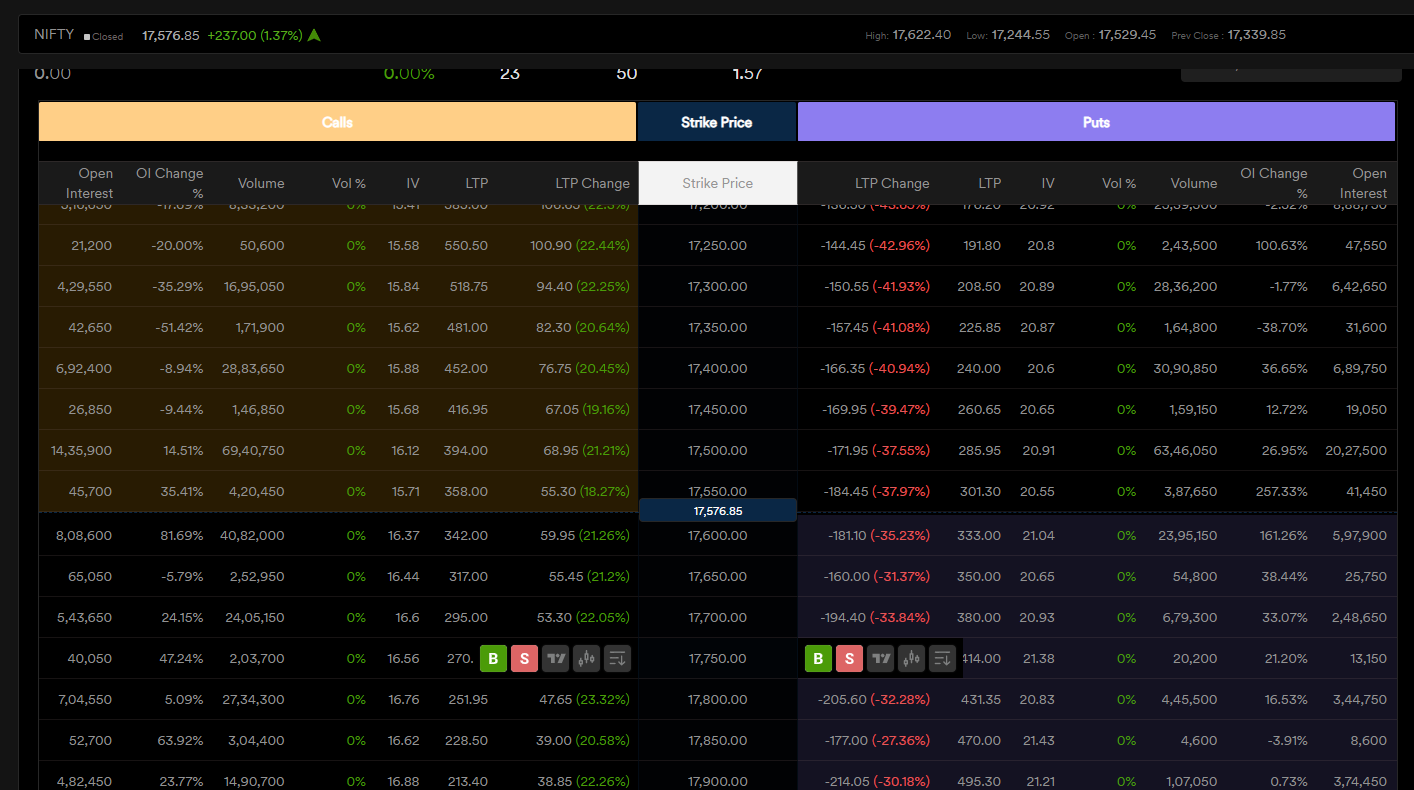The height and width of the screenshot is (790, 1414).
Task: Select the 17,500.00 strike price cell
Action: [717, 450]
